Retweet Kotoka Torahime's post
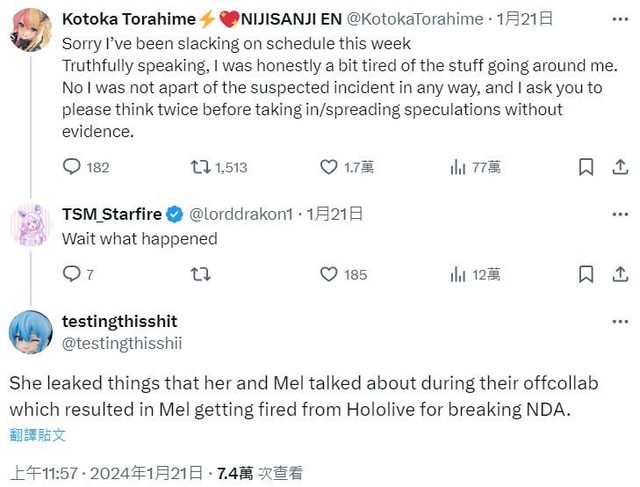Image resolution: width=640 pixels, height=487 pixels. pyautogui.click(x=200, y=167)
